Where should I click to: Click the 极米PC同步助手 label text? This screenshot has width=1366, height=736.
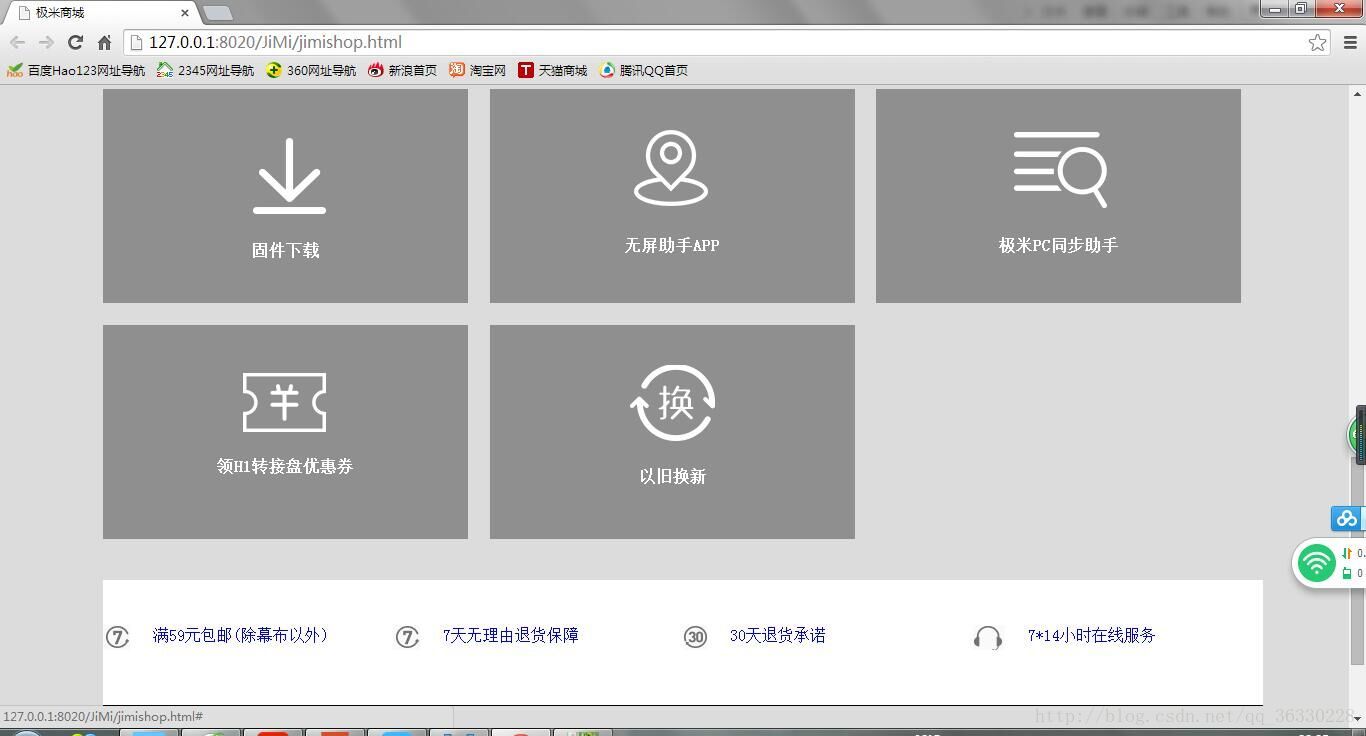pyautogui.click(x=1058, y=245)
